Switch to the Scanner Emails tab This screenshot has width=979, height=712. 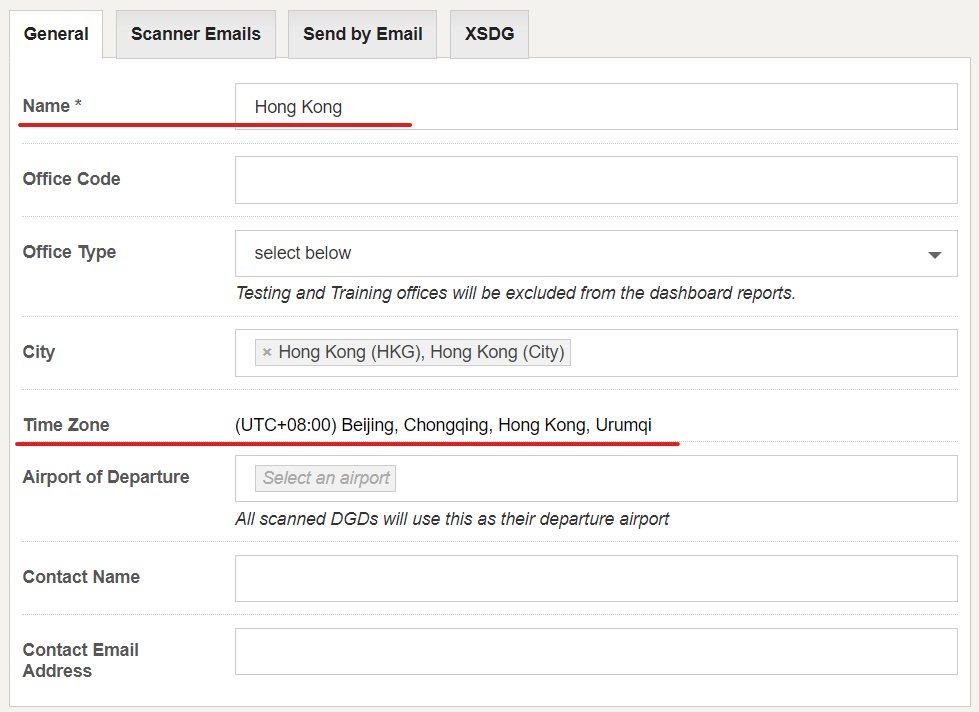(195, 34)
